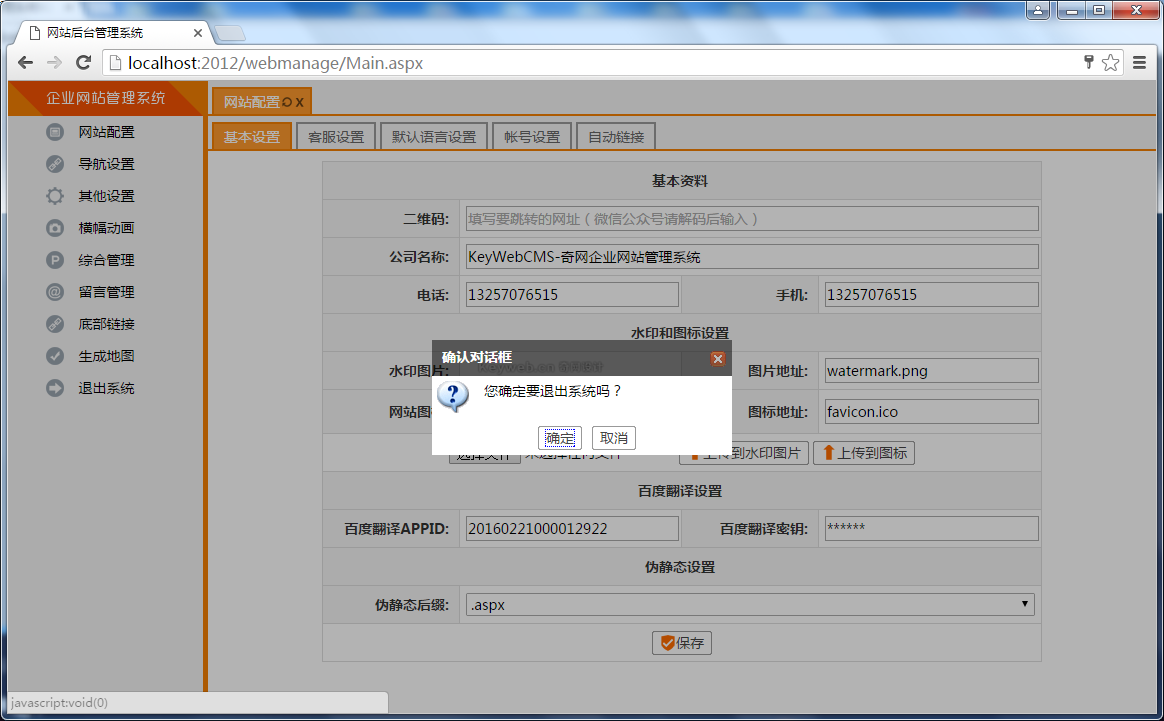Click the Chrome user profile icon
The width and height of the screenshot is (1164, 721).
pos(1038,10)
